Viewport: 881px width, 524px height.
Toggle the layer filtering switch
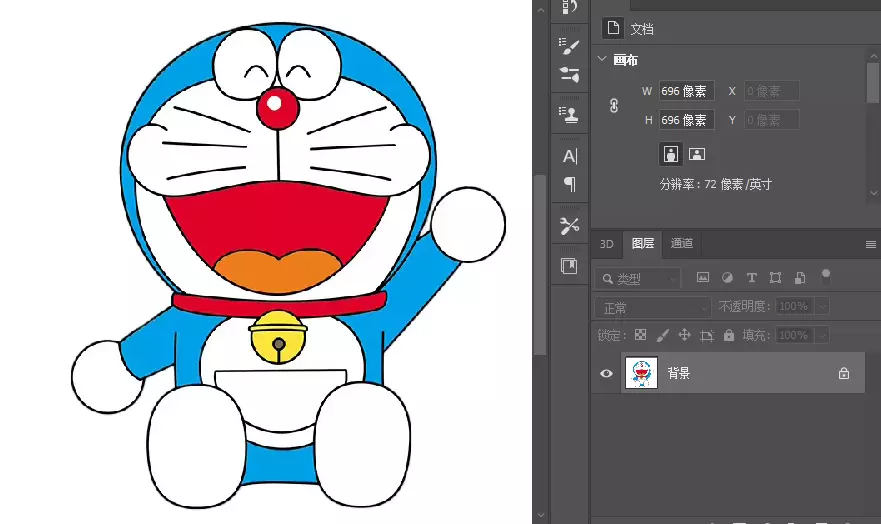click(825, 276)
